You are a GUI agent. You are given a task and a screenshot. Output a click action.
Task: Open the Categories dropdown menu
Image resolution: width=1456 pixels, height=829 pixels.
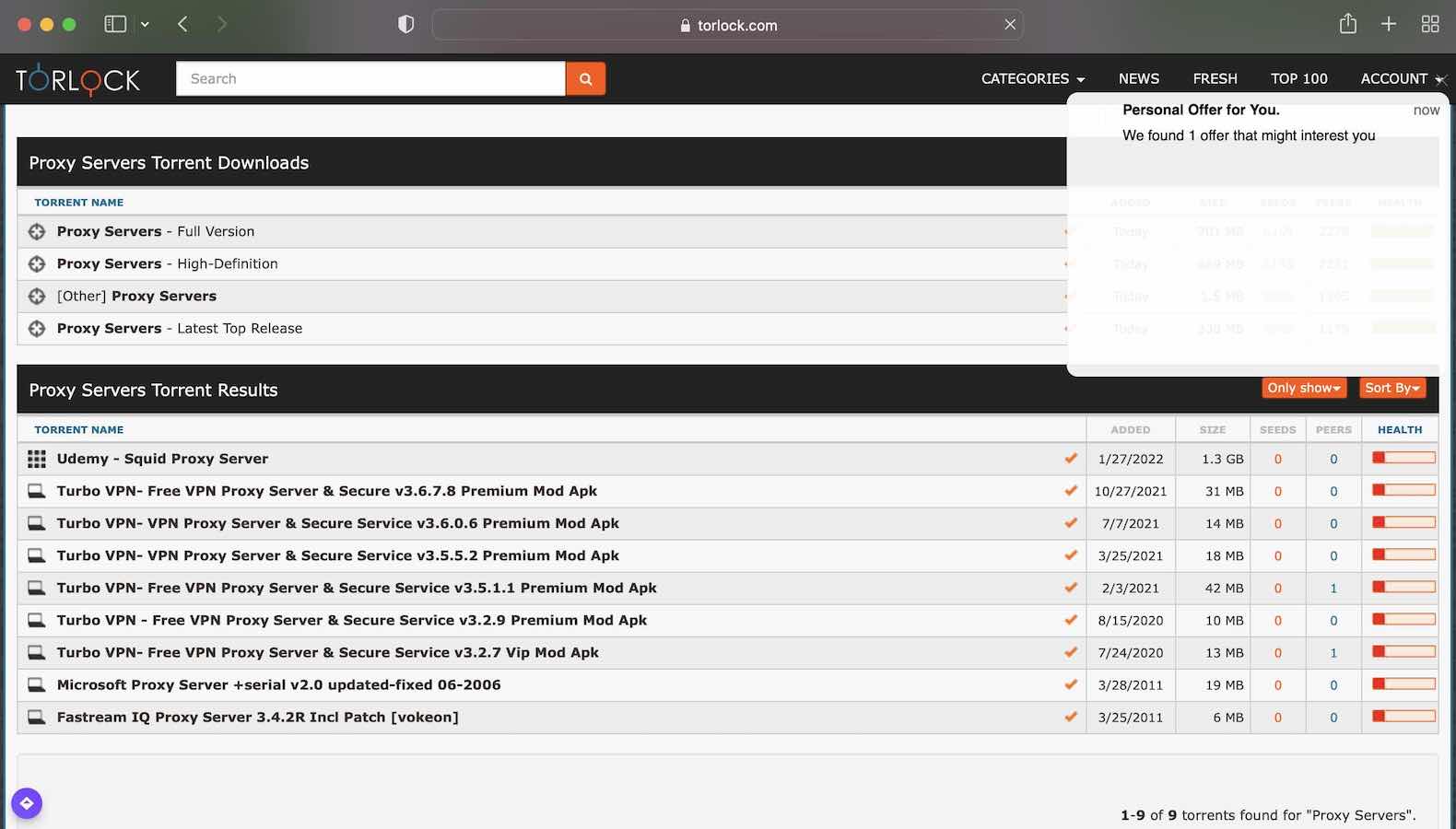pos(1032,79)
